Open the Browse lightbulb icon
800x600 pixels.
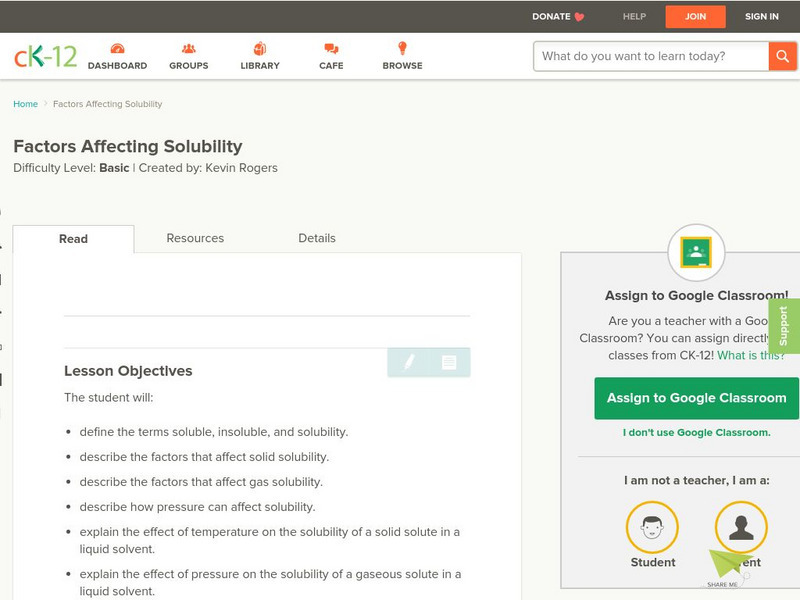point(402,49)
